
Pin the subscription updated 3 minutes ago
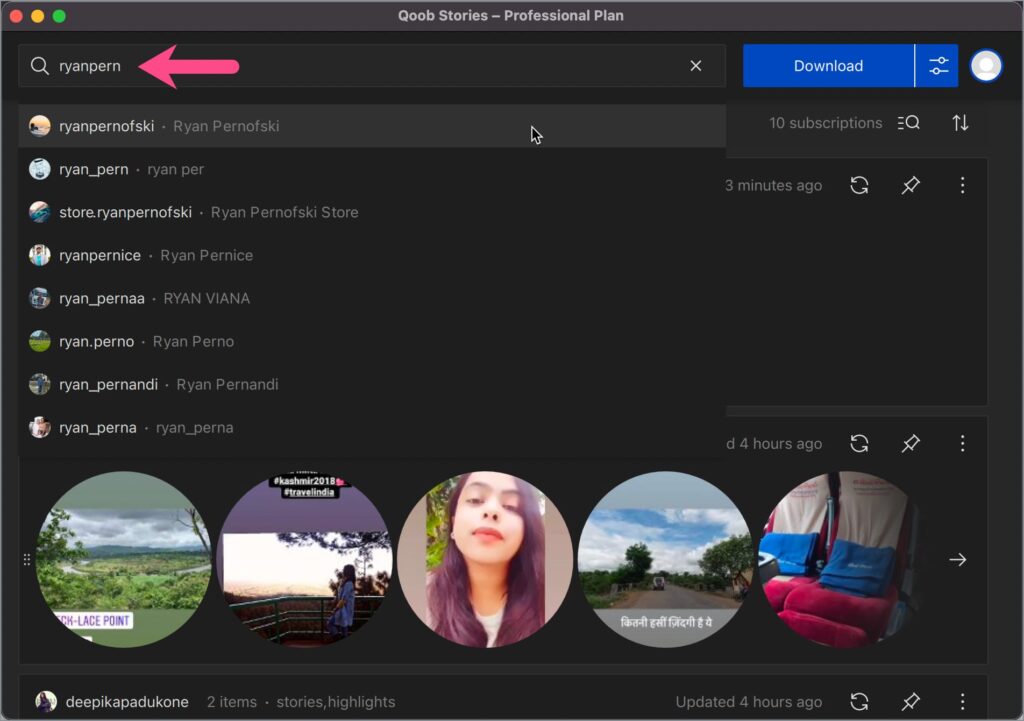coord(910,185)
